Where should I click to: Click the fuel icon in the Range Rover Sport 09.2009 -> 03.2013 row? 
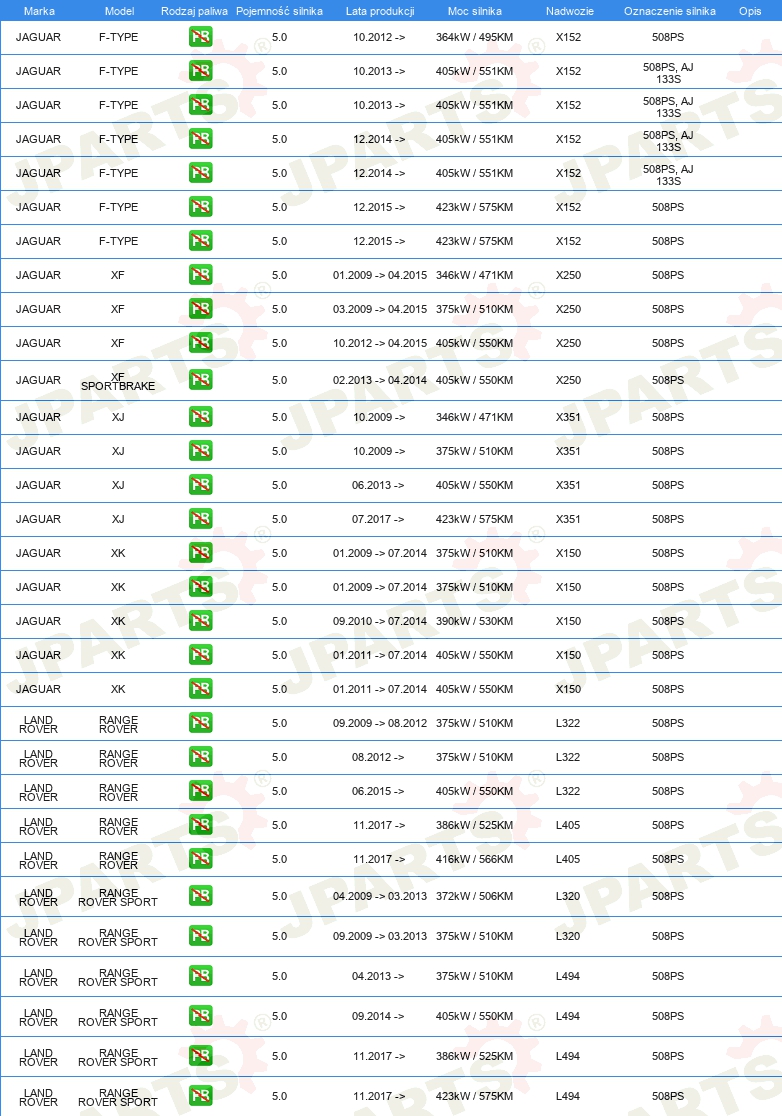(x=201, y=936)
